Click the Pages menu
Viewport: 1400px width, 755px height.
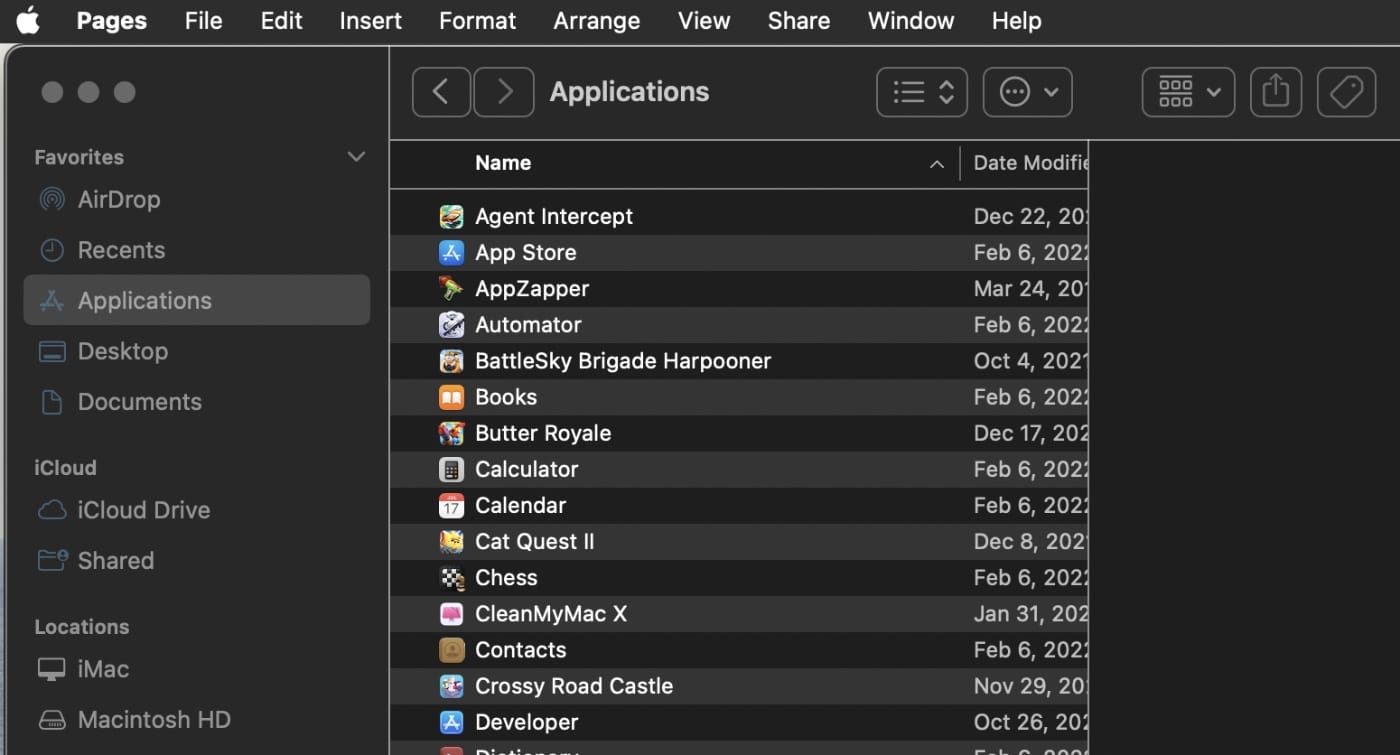pos(111,20)
